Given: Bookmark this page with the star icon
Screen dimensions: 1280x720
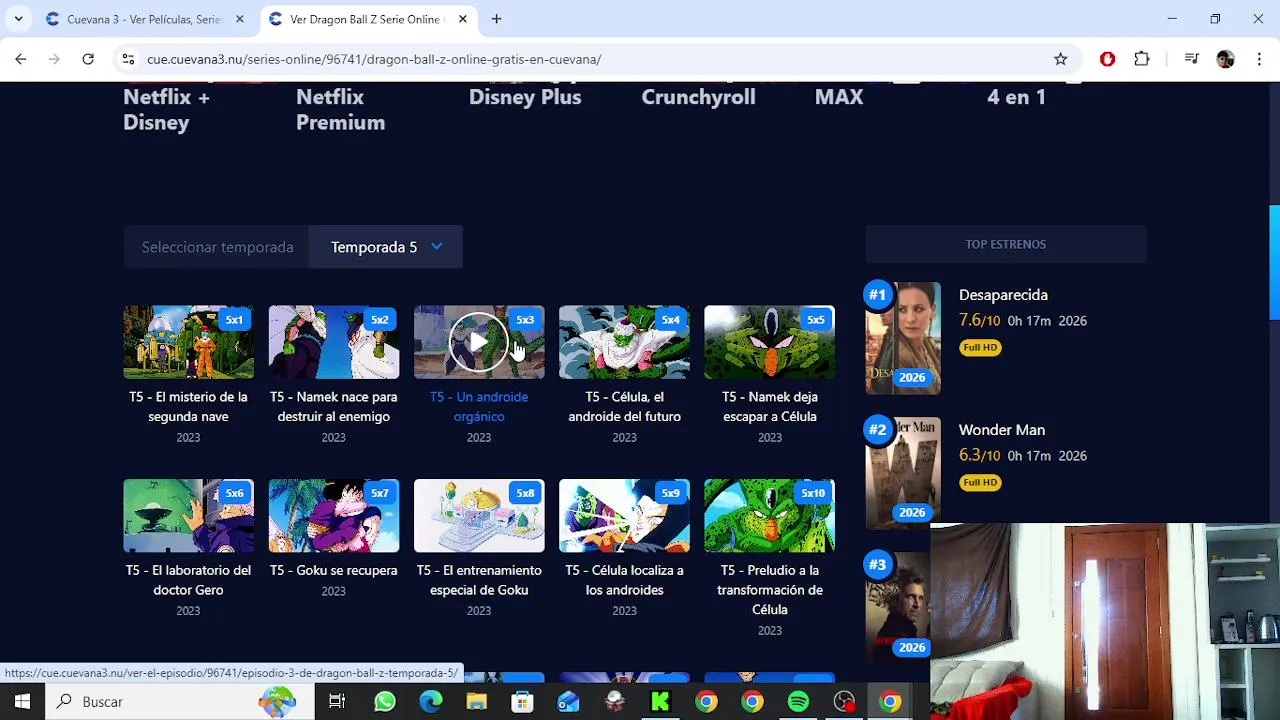Looking at the screenshot, I should pyautogui.click(x=1061, y=59).
